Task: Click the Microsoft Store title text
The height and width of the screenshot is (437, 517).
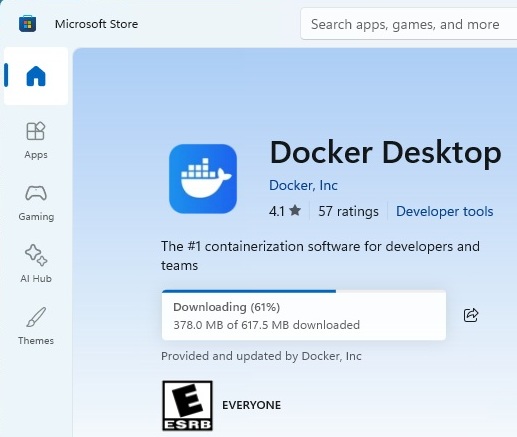Action: click(96, 24)
